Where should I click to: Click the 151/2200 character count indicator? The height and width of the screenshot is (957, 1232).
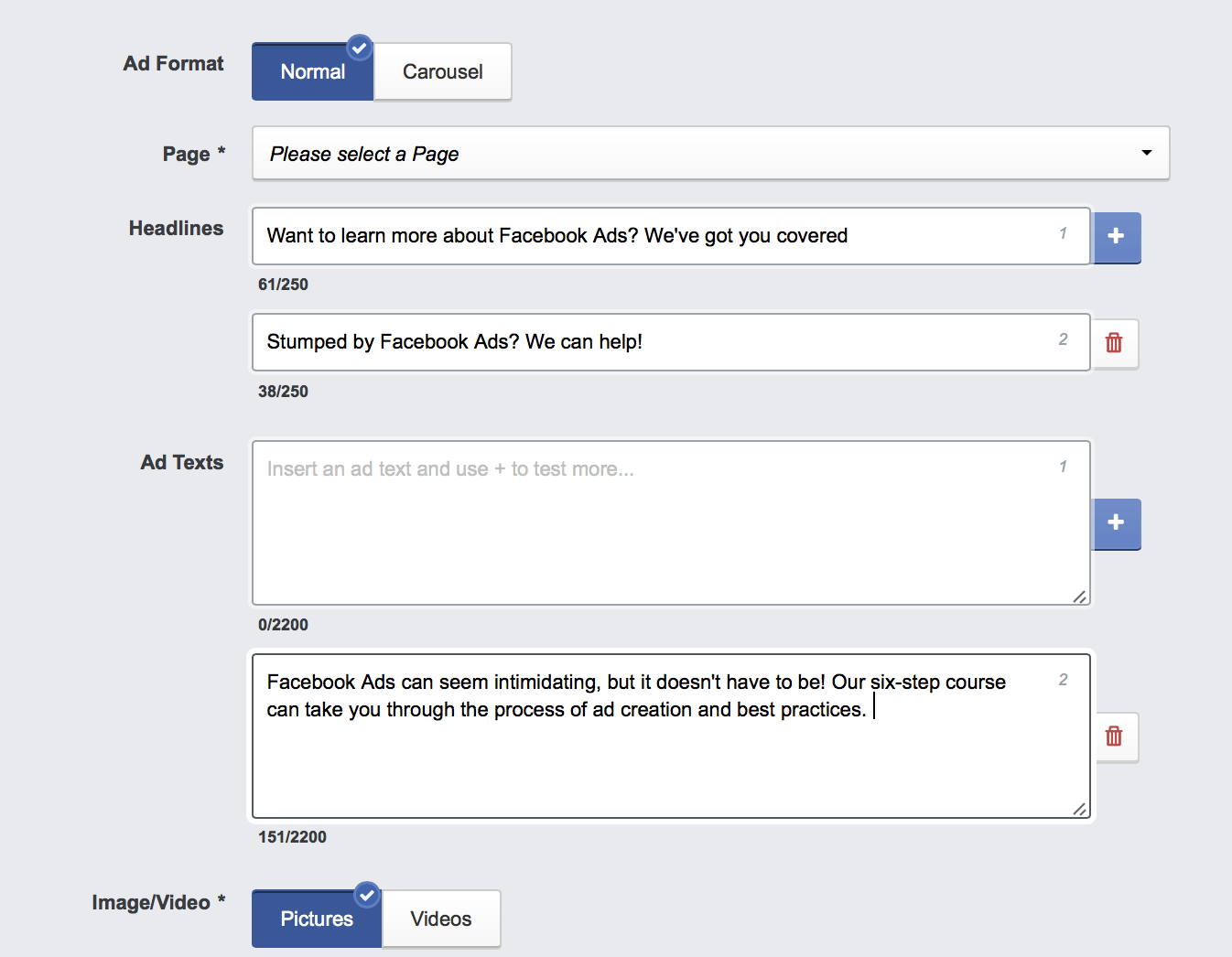click(x=291, y=836)
